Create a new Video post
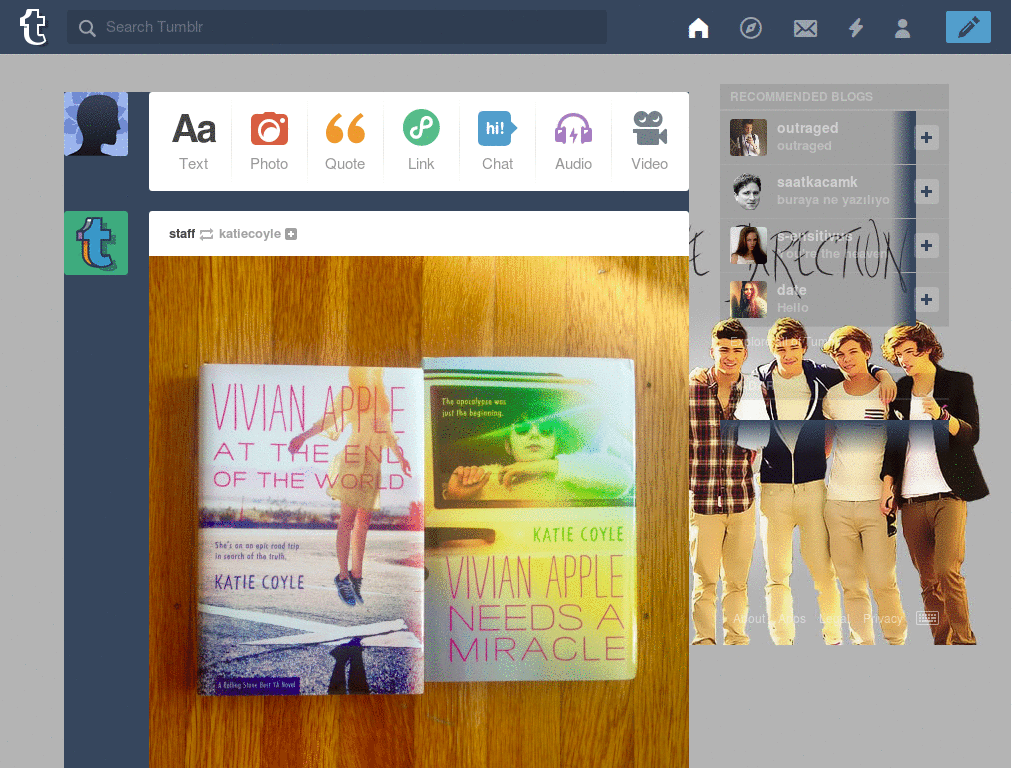The width and height of the screenshot is (1024, 768). coord(649,141)
